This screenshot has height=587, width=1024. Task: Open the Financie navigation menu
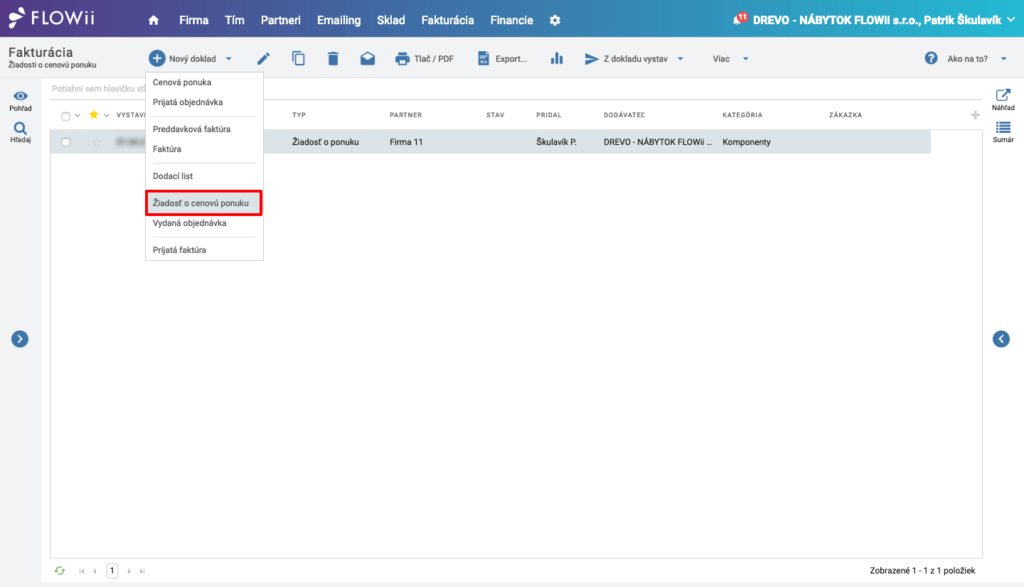[512, 20]
